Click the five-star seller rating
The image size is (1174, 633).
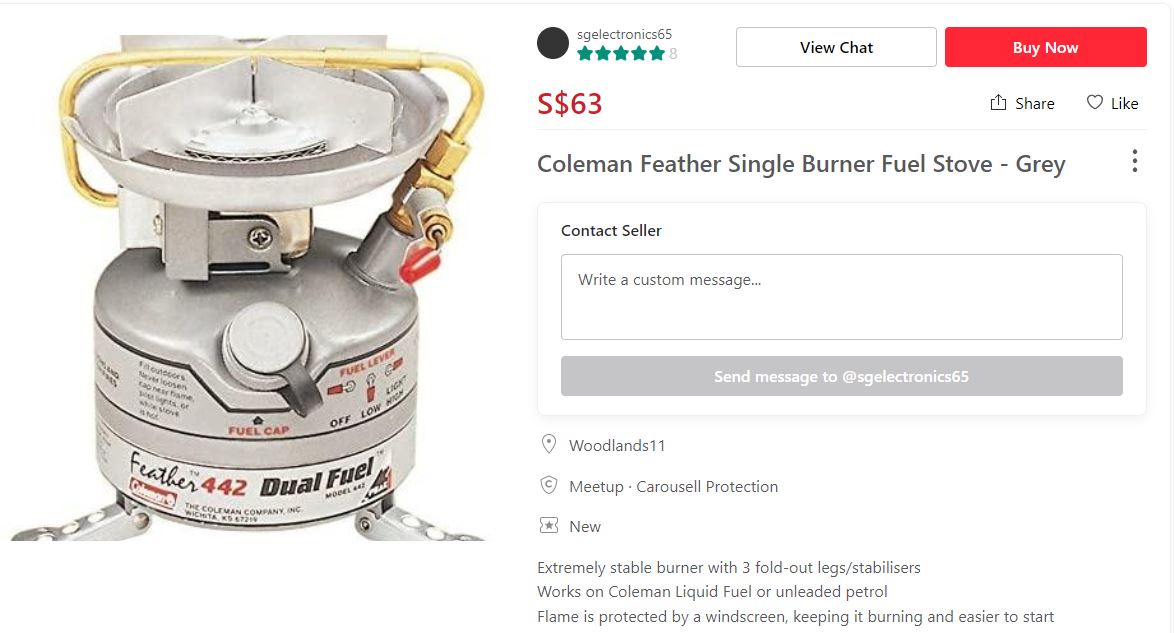click(x=621, y=54)
